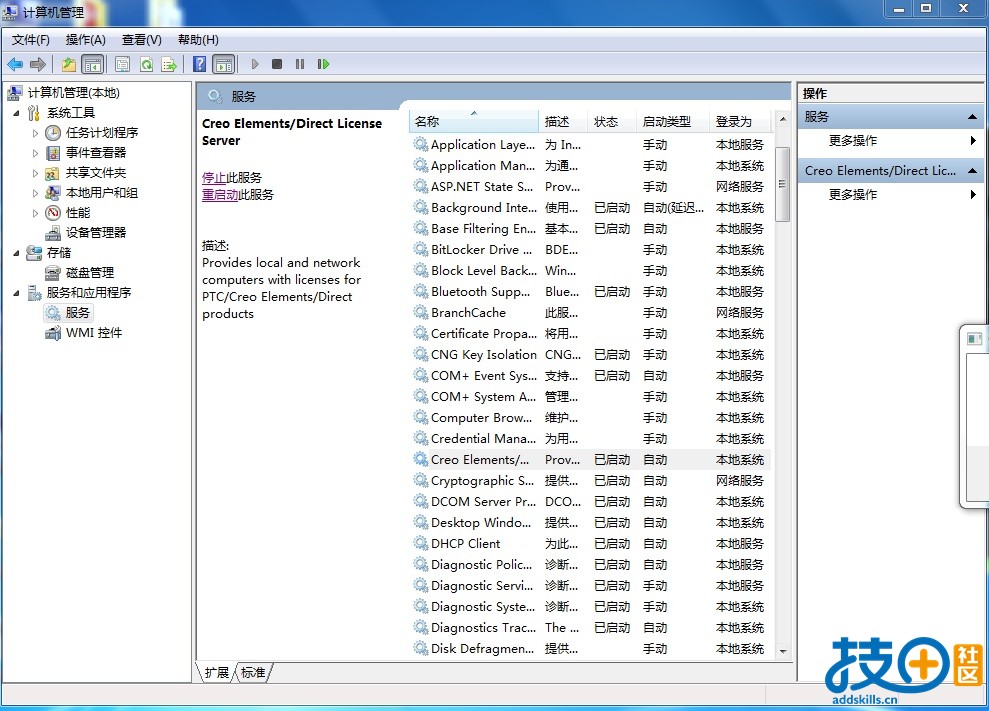Select the Creo Elements/... service row
This screenshot has width=989, height=711.
[x=590, y=460]
